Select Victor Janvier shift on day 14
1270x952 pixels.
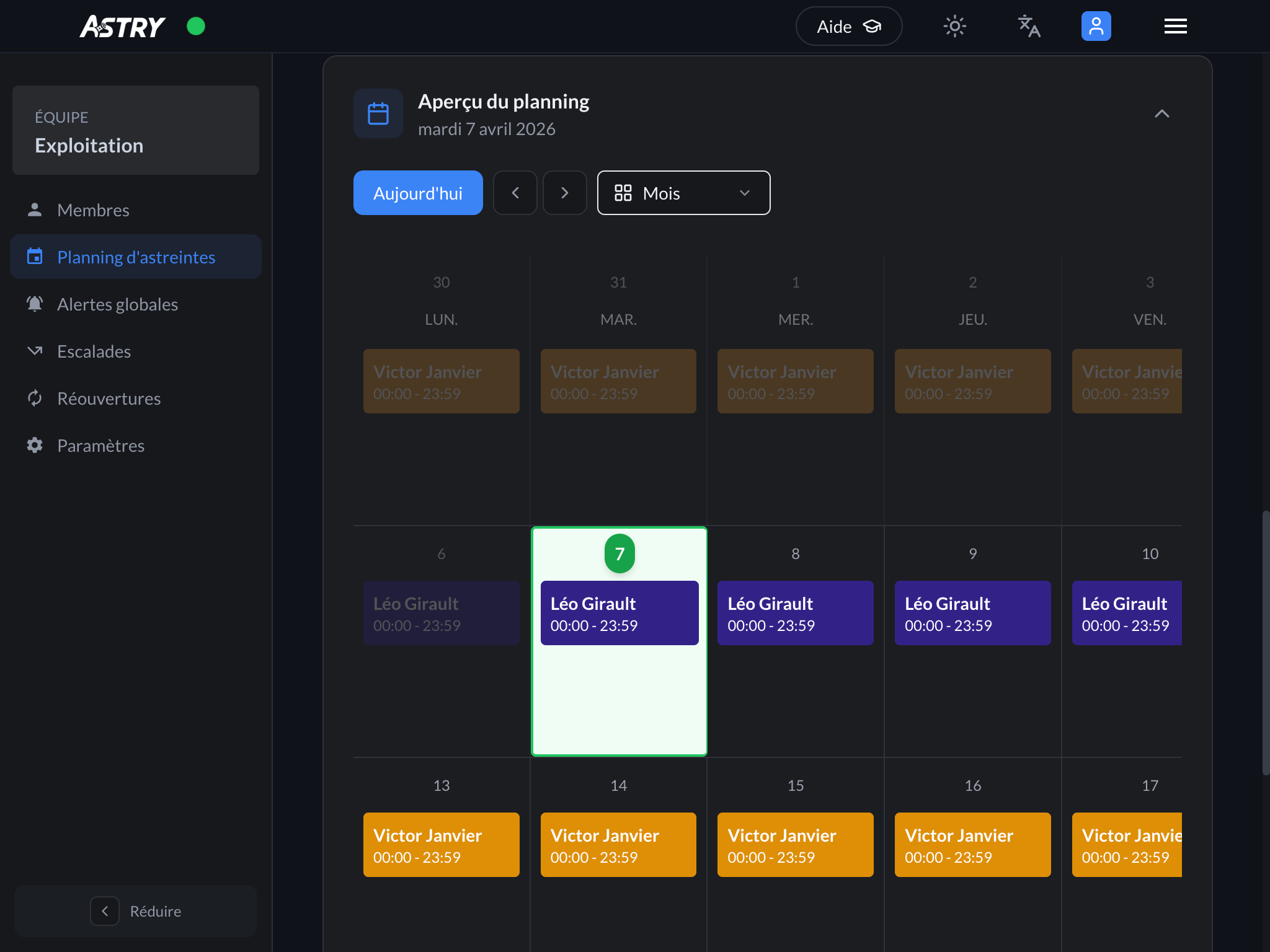618,845
